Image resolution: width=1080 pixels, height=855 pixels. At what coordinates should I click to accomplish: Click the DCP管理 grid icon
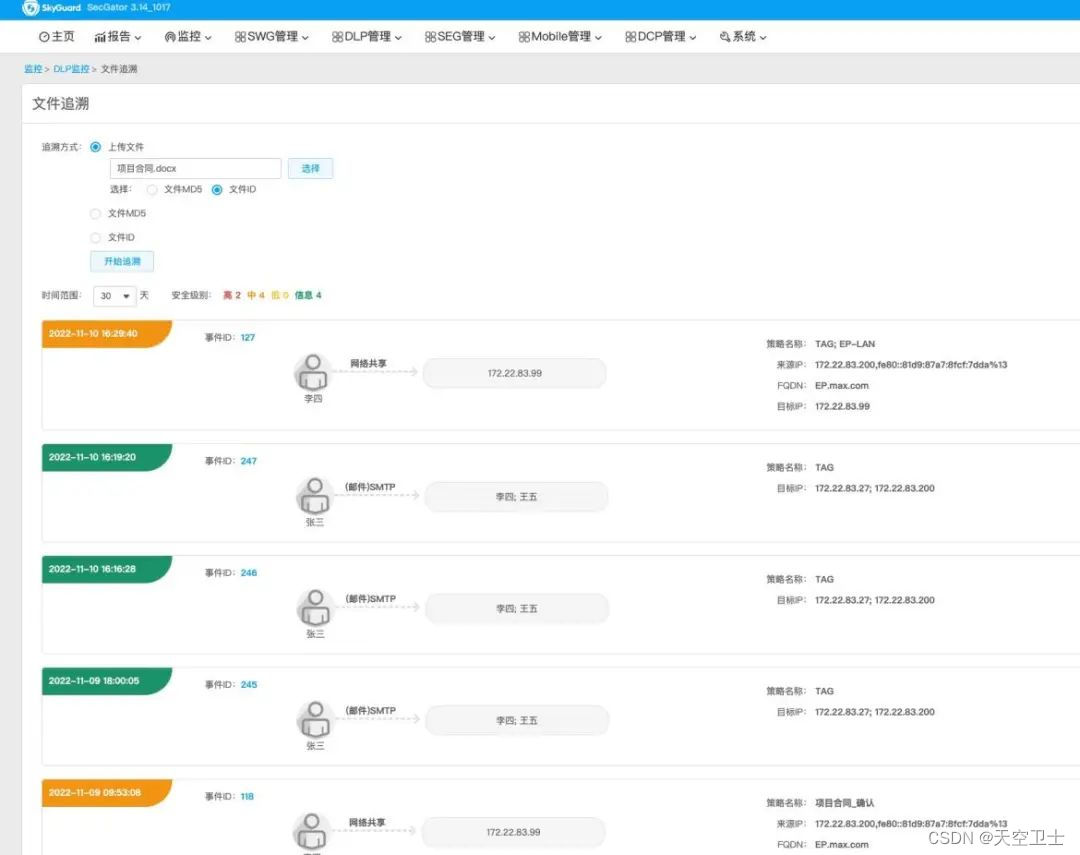(630, 36)
